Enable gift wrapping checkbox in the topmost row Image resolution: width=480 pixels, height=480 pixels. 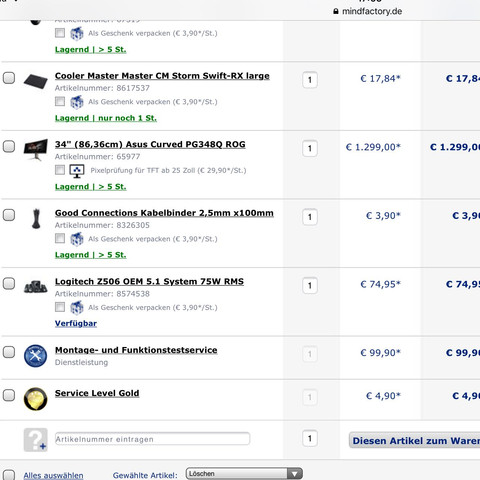[x=60, y=33]
